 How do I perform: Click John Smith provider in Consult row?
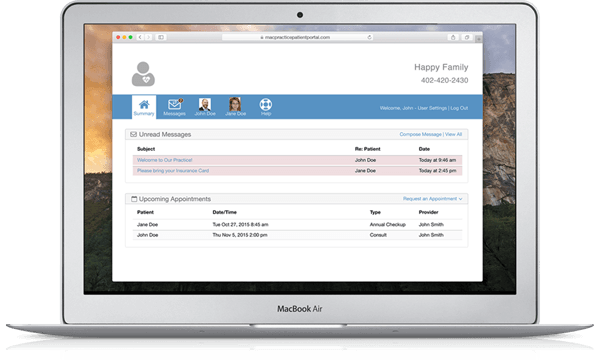[x=431, y=235]
